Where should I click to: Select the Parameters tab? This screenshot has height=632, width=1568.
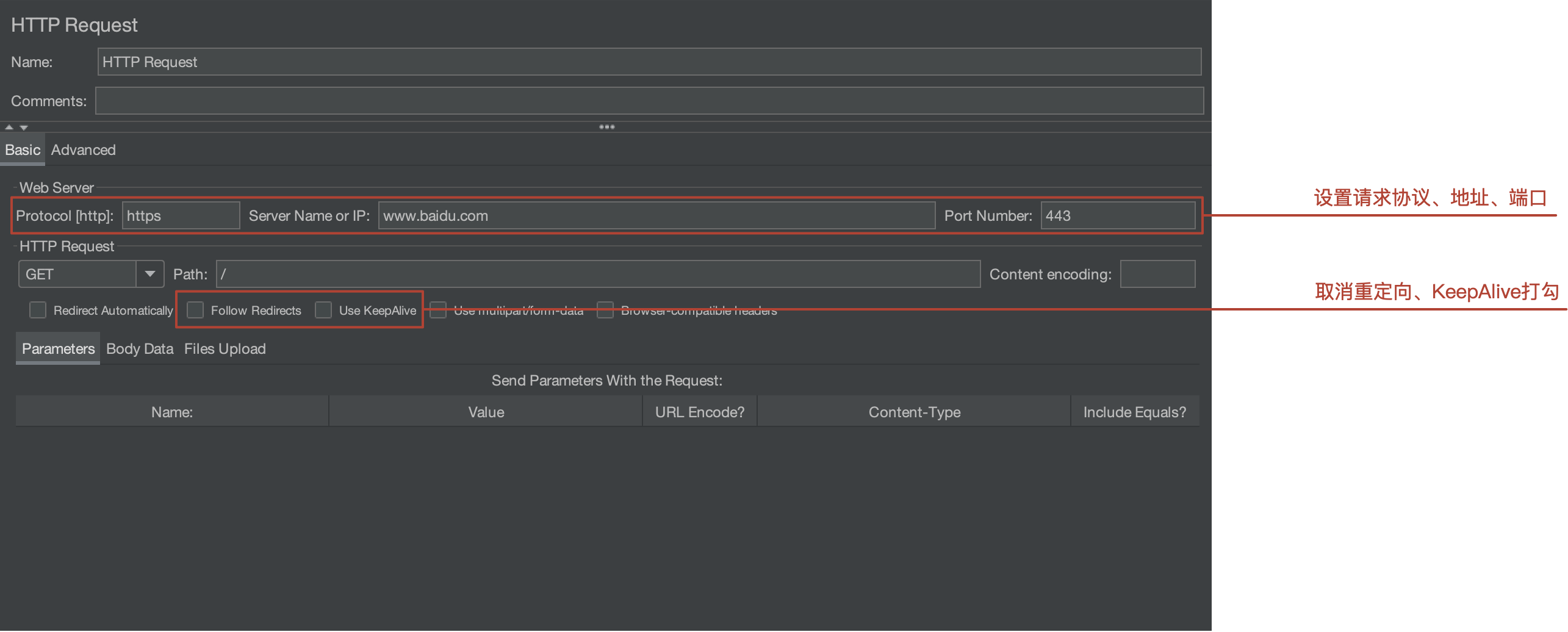[x=57, y=348]
